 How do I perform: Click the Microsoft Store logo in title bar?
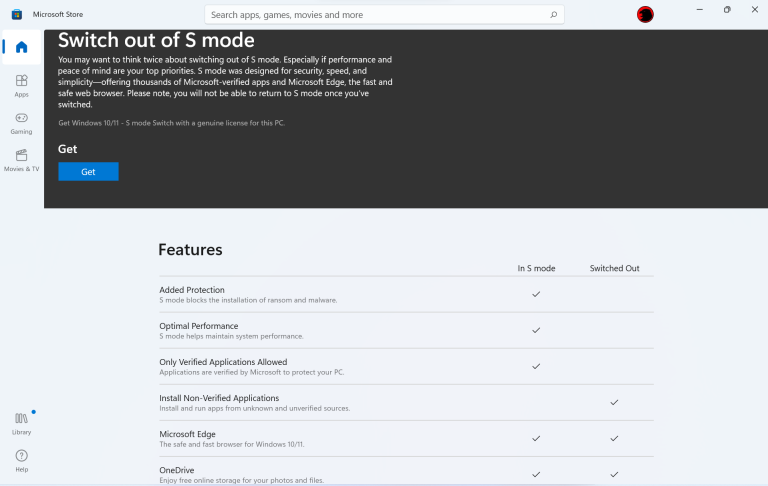pos(17,15)
